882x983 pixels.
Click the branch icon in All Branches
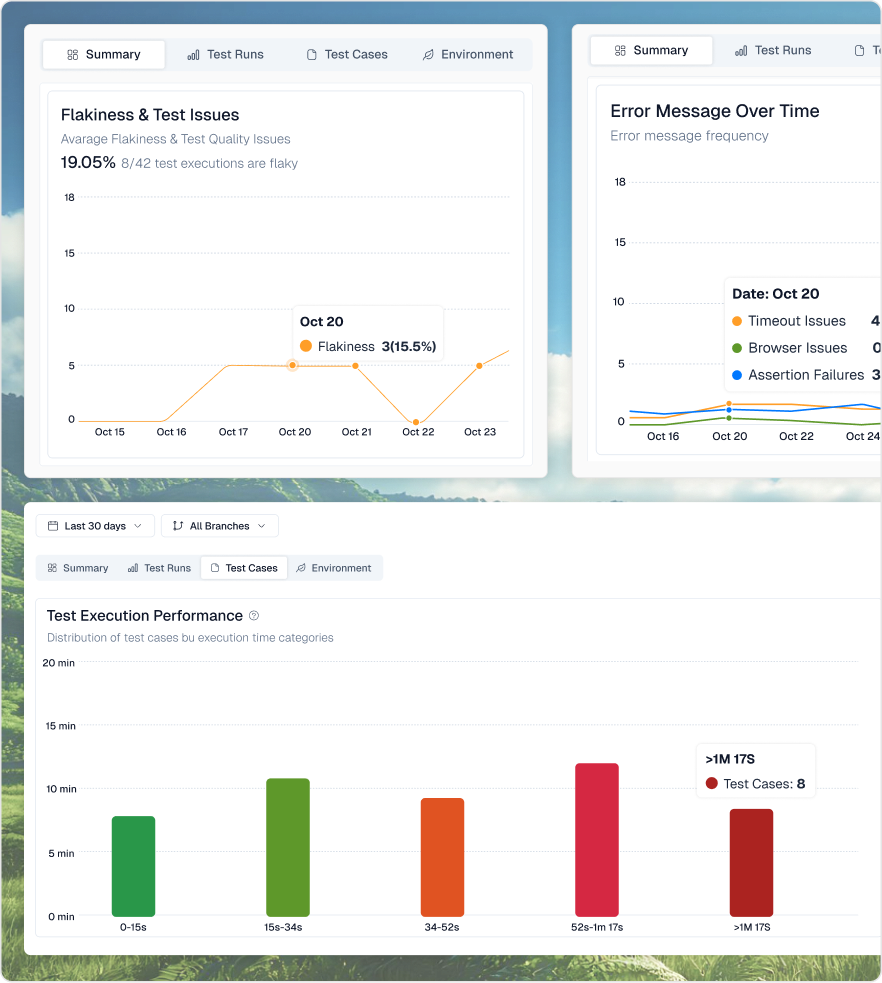[177, 526]
